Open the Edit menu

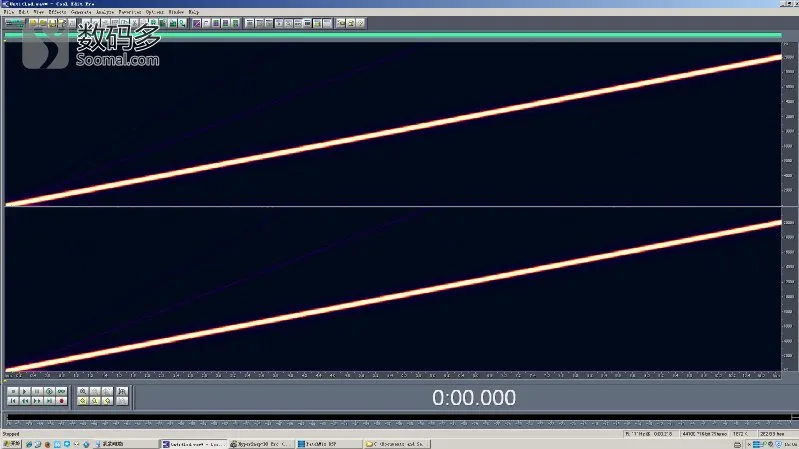(x=24, y=12)
